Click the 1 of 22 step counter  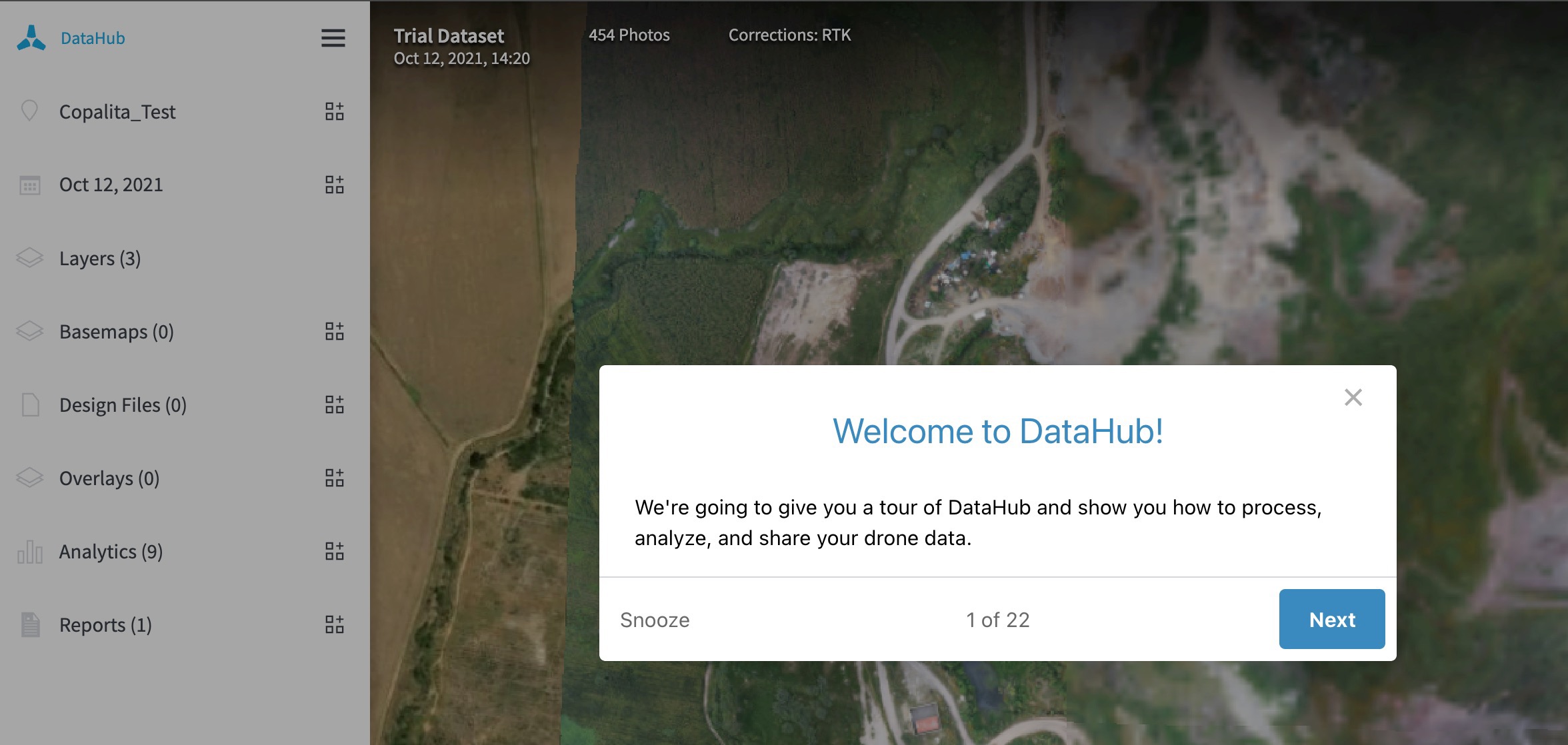[x=998, y=620]
